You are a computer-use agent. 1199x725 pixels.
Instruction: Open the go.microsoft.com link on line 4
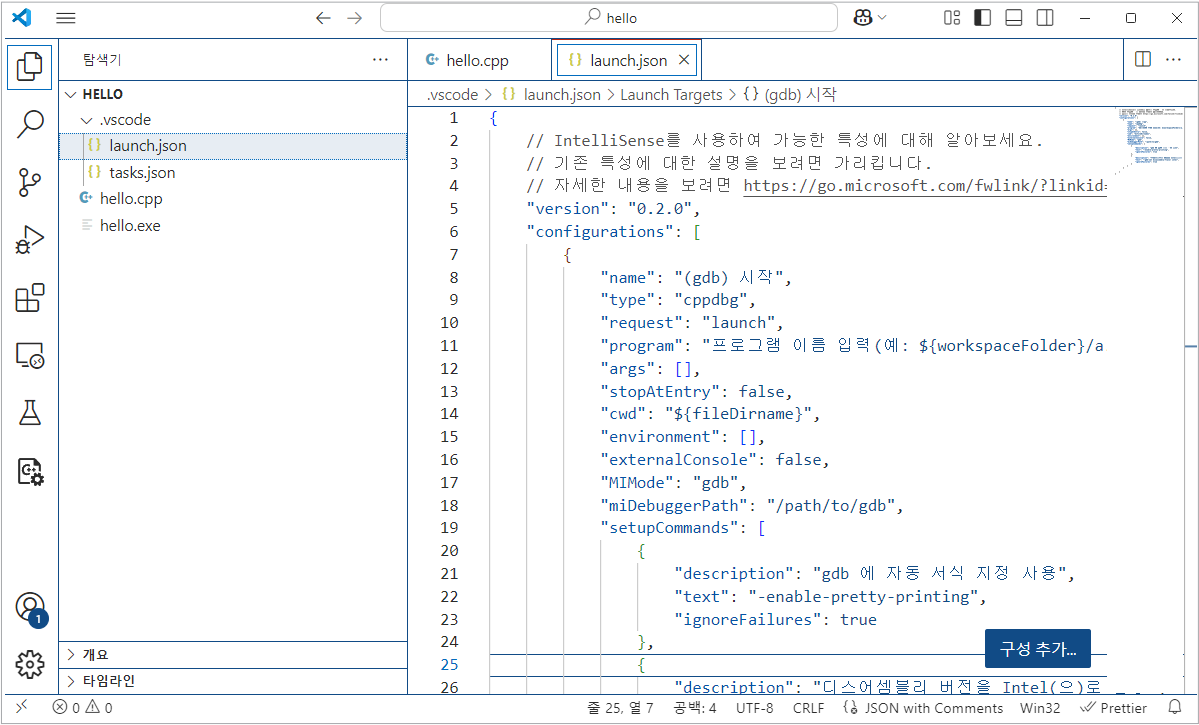tap(924, 186)
